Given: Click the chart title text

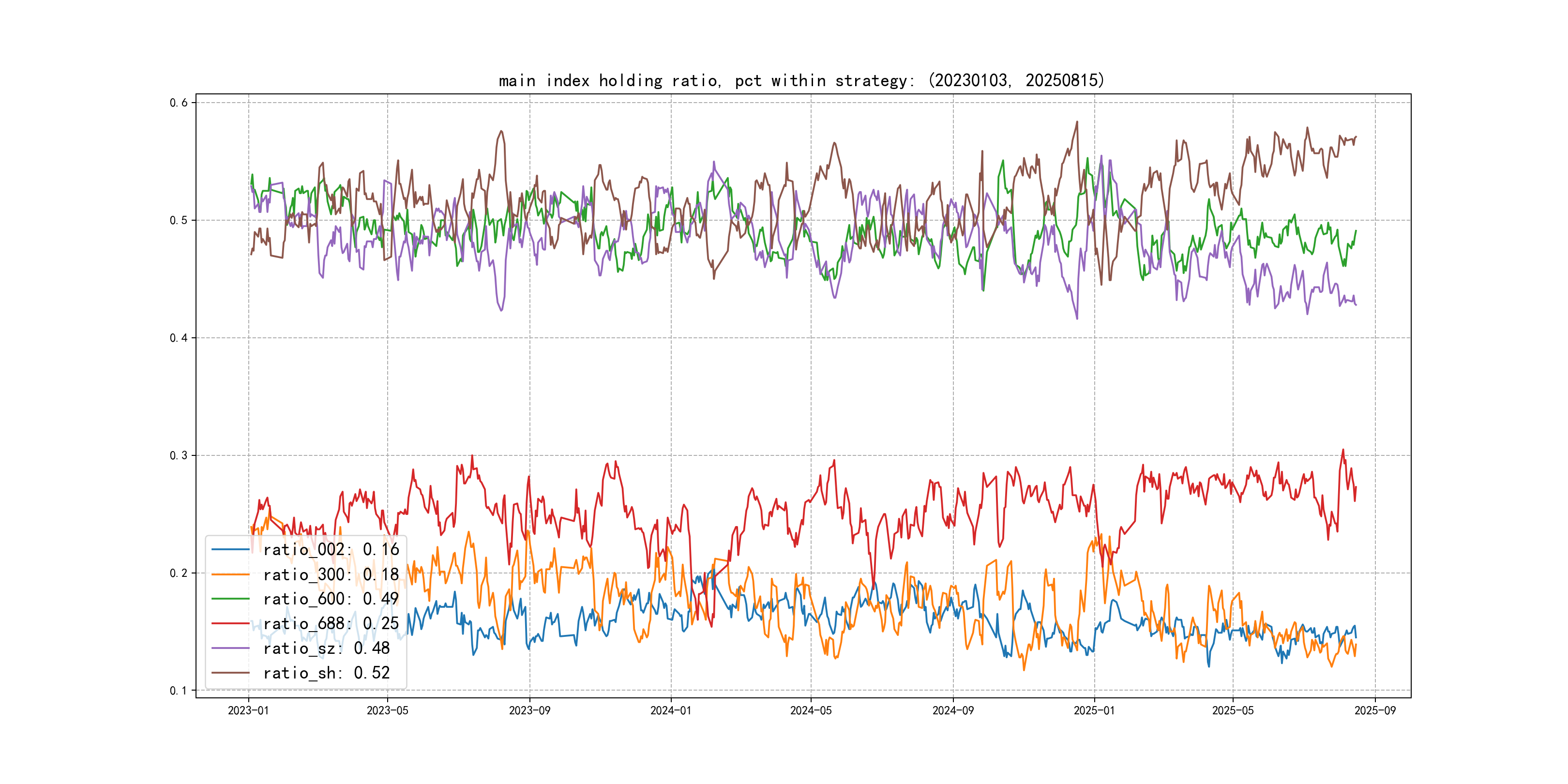Looking at the screenshot, I should pos(801,80).
